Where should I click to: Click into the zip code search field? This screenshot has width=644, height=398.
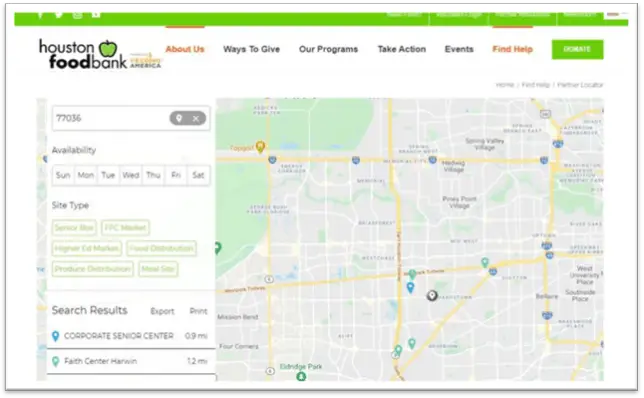[111, 118]
